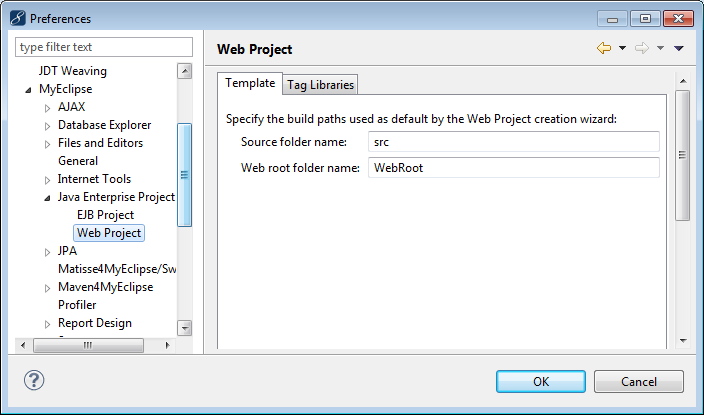Viewport: 704px width, 415px height.
Task: Select the Template tab
Action: tap(250, 83)
